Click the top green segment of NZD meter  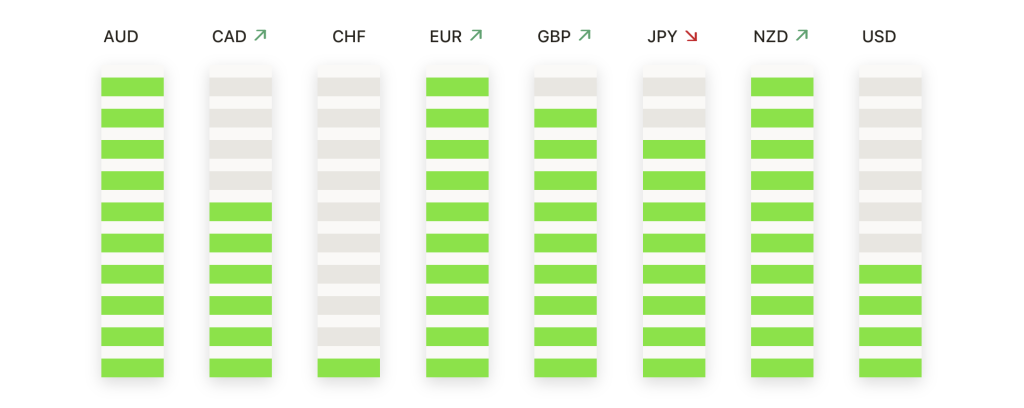(x=782, y=87)
